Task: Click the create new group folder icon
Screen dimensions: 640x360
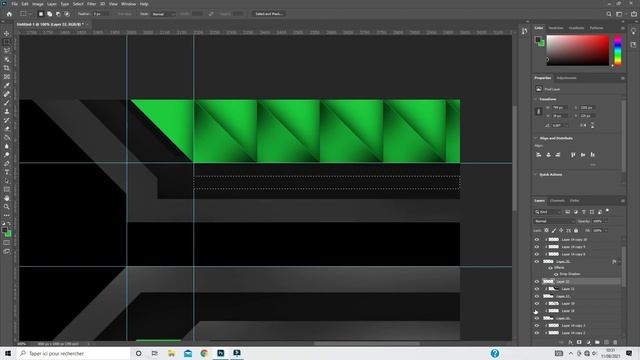Action: pos(597,342)
